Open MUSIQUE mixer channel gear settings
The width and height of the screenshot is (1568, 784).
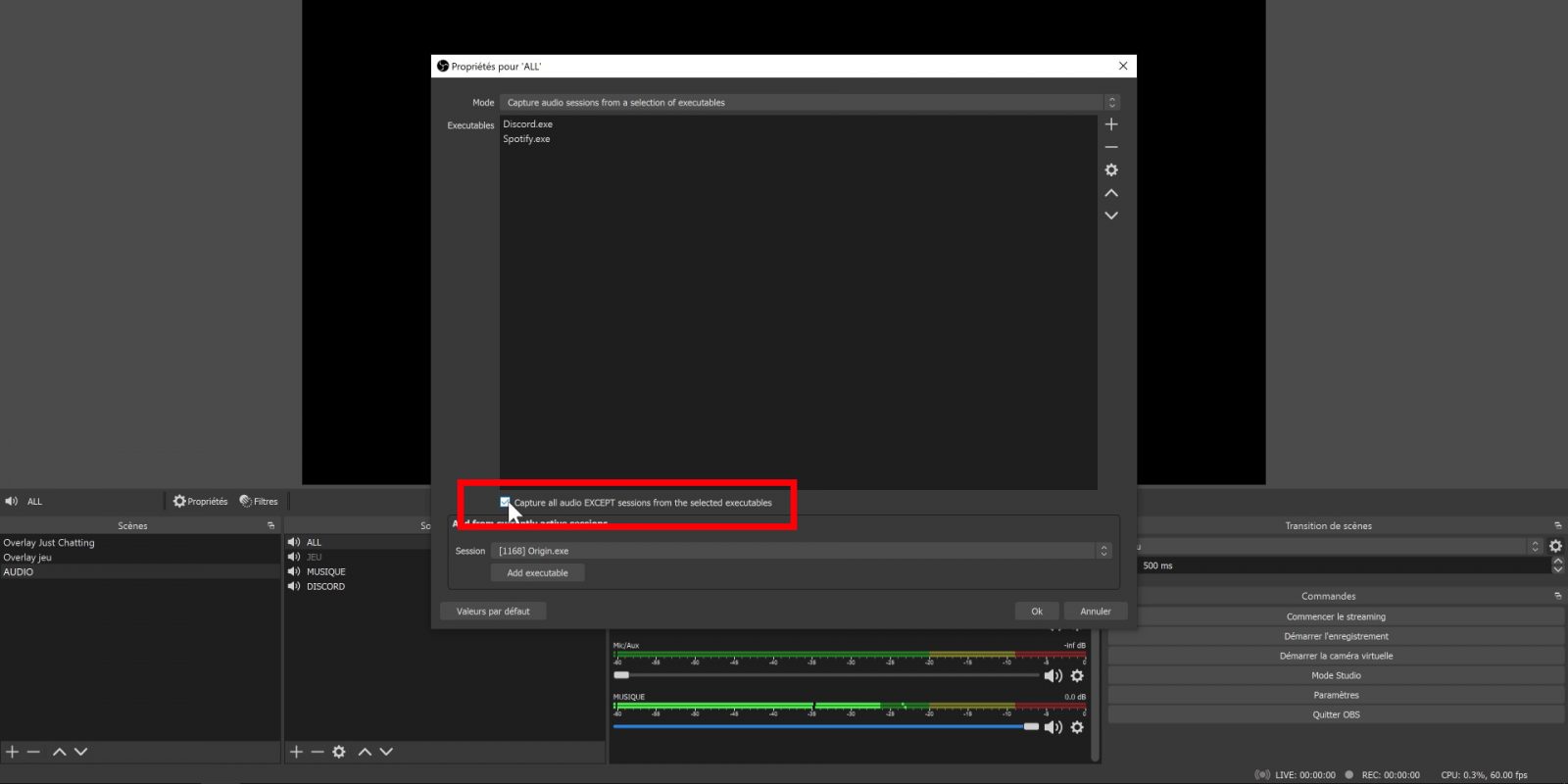(x=1077, y=727)
